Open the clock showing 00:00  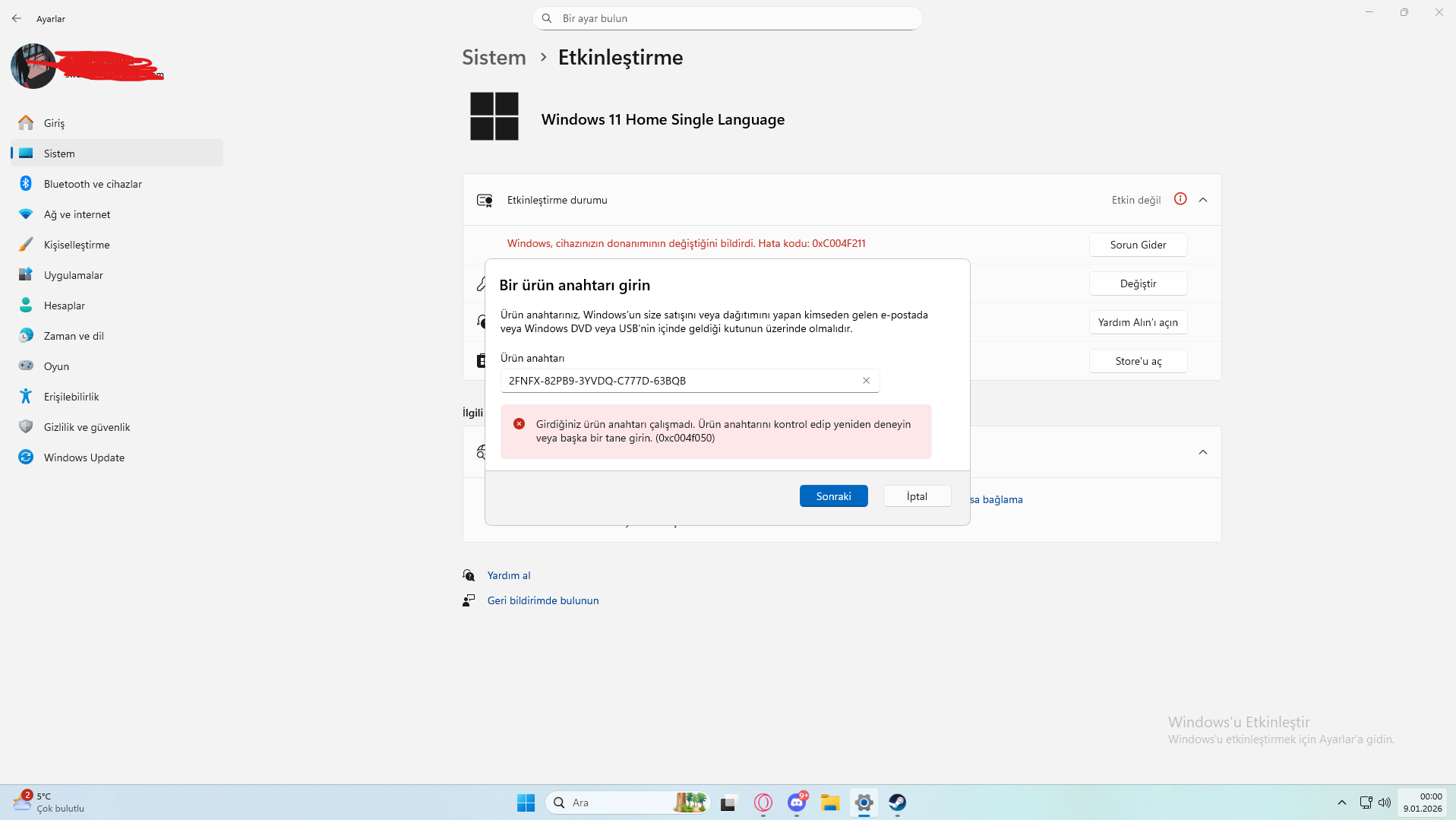point(1422,803)
